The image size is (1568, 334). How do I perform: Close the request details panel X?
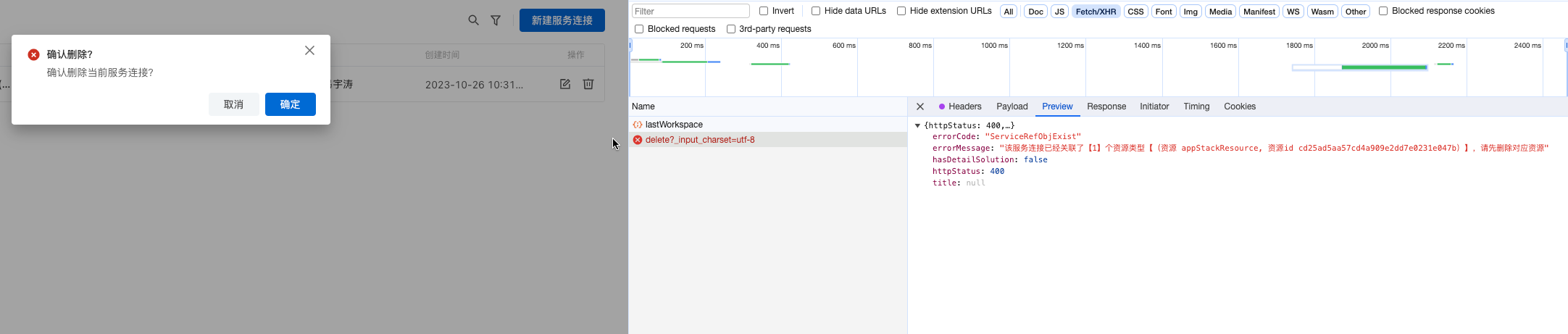[x=920, y=107]
